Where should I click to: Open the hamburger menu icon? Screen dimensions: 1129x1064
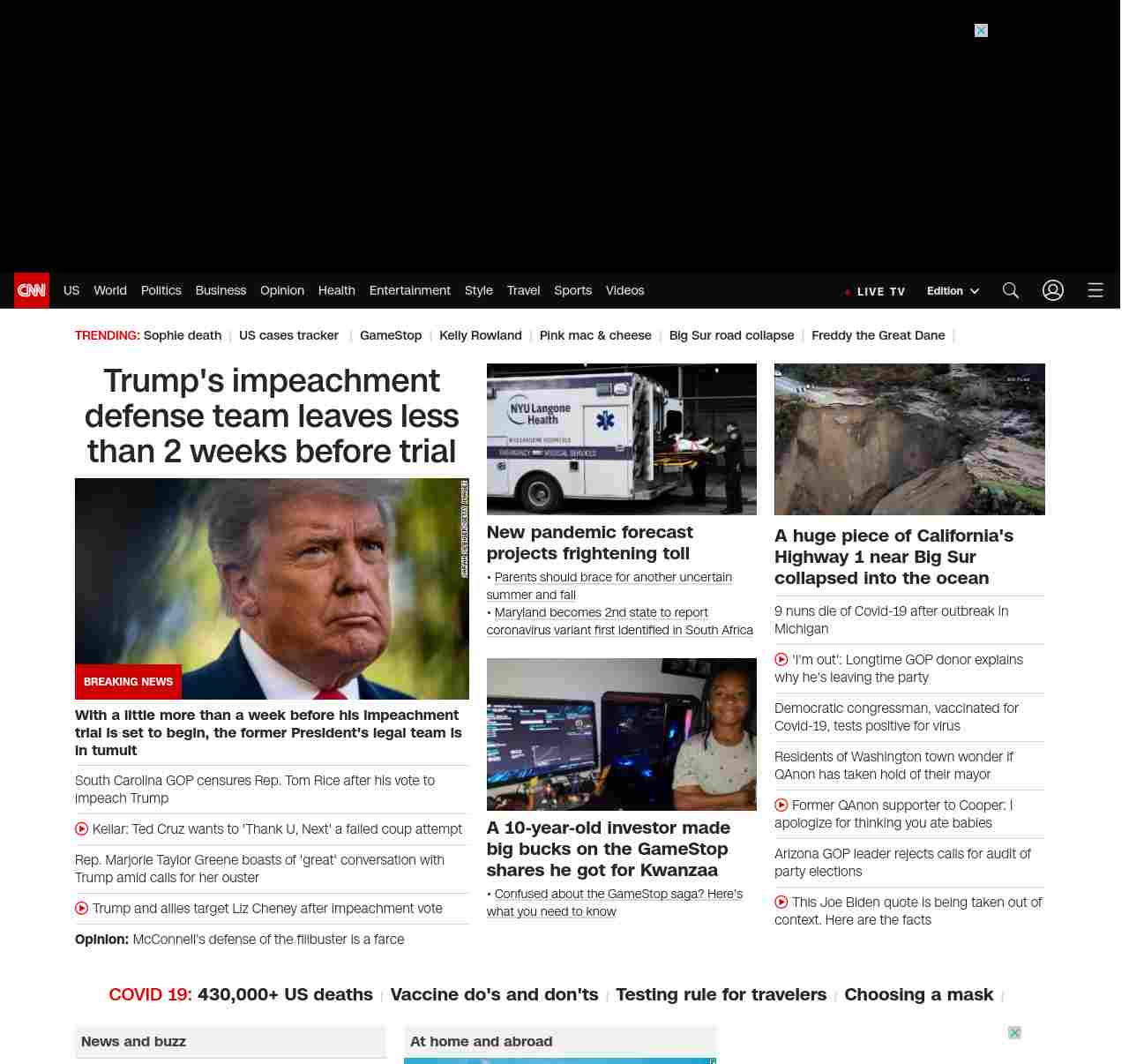point(1095,290)
